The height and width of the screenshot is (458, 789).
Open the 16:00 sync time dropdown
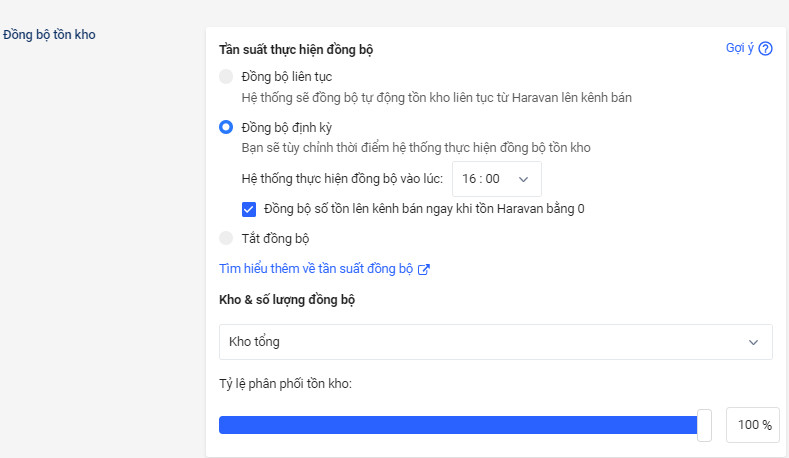coord(496,179)
